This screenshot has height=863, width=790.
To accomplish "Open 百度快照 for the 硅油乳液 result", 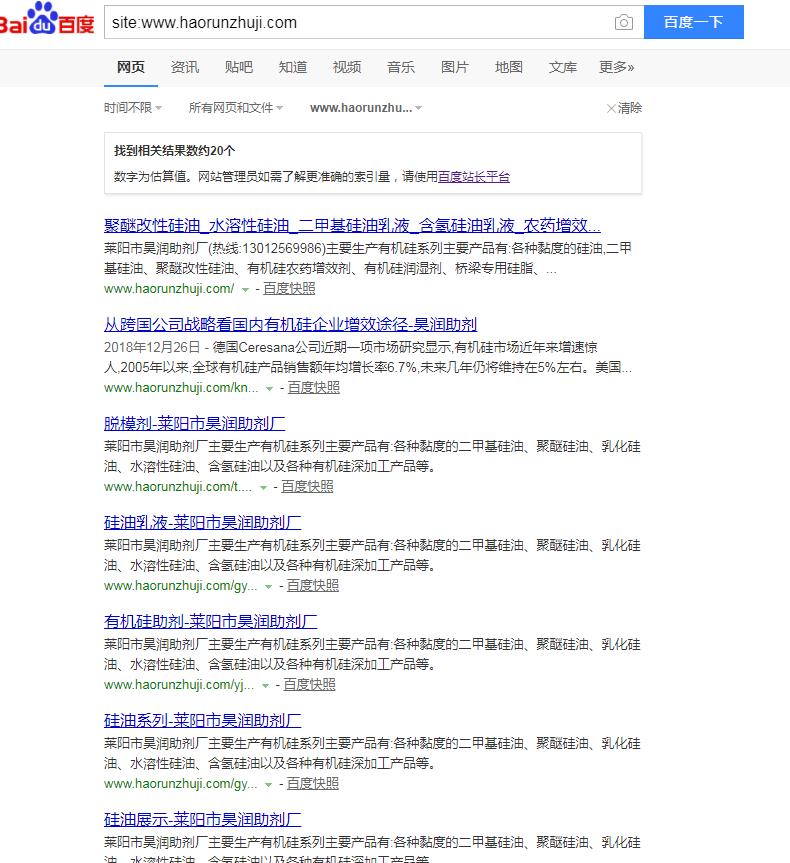I will pyautogui.click(x=313, y=586).
